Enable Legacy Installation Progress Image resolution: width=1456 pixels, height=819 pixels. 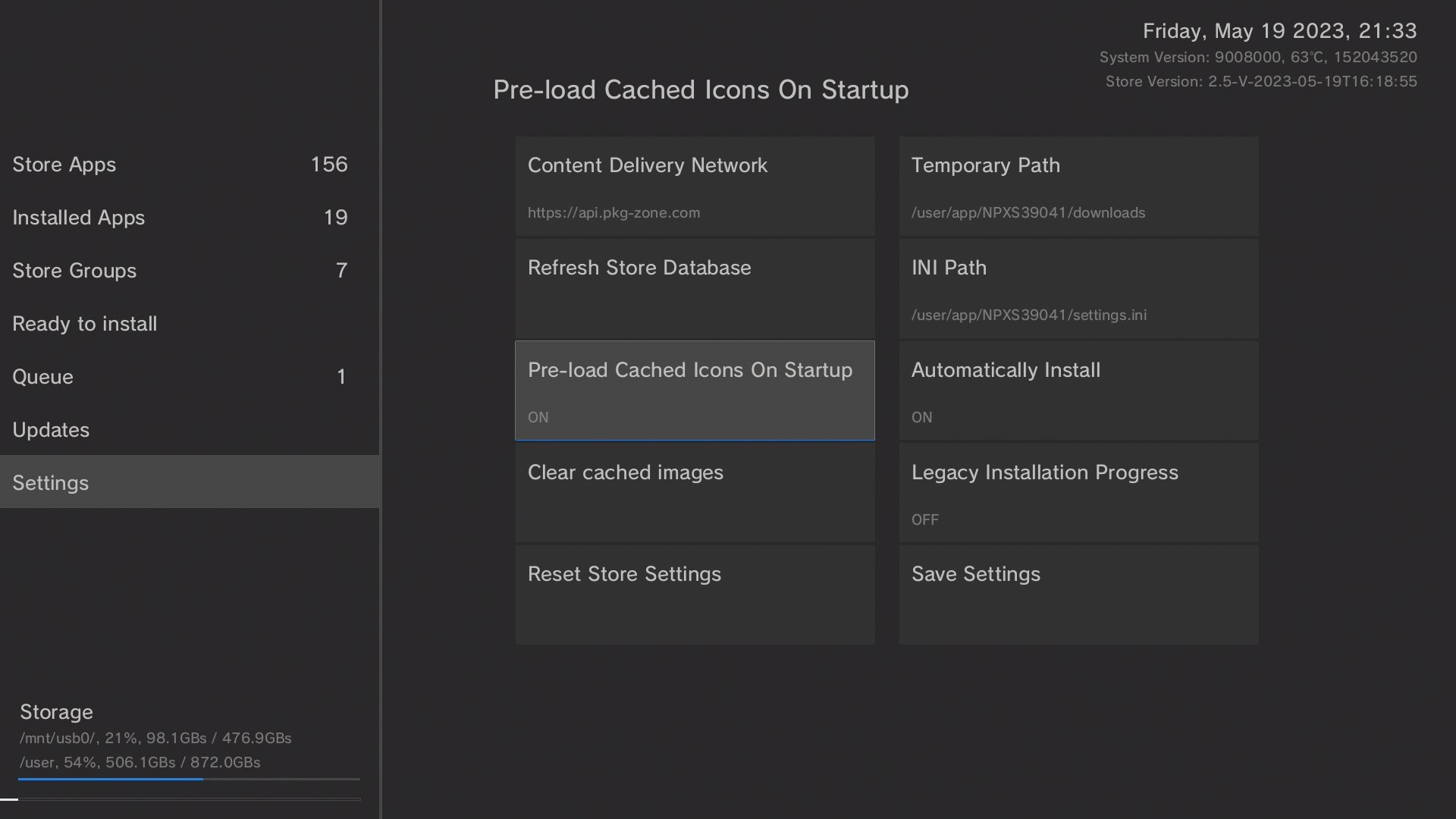click(1078, 493)
